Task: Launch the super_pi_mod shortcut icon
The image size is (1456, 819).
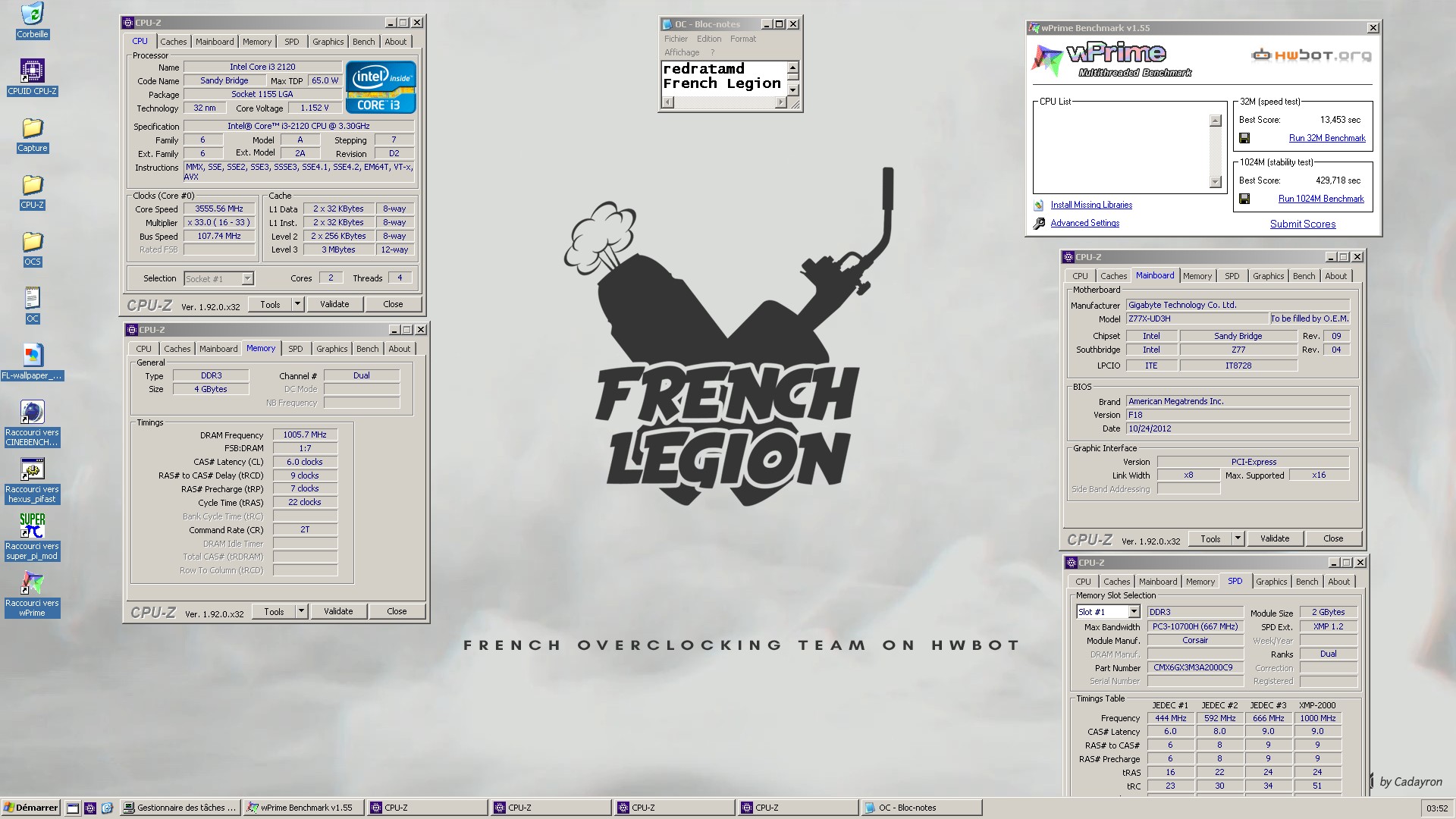Action: 32,526
